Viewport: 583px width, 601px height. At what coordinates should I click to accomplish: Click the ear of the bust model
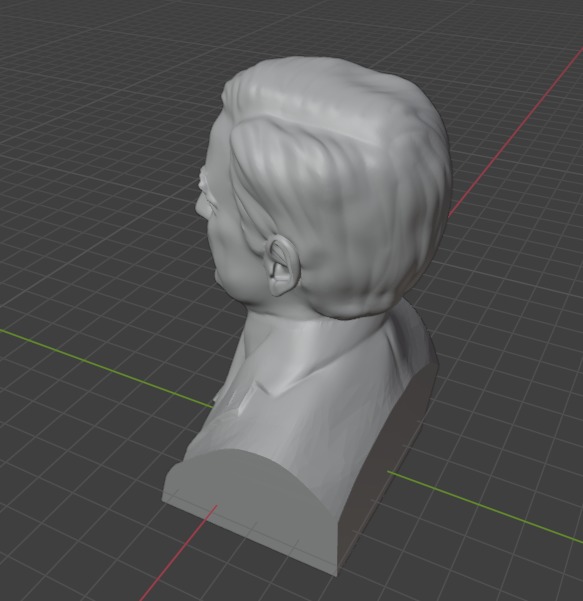(x=283, y=266)
